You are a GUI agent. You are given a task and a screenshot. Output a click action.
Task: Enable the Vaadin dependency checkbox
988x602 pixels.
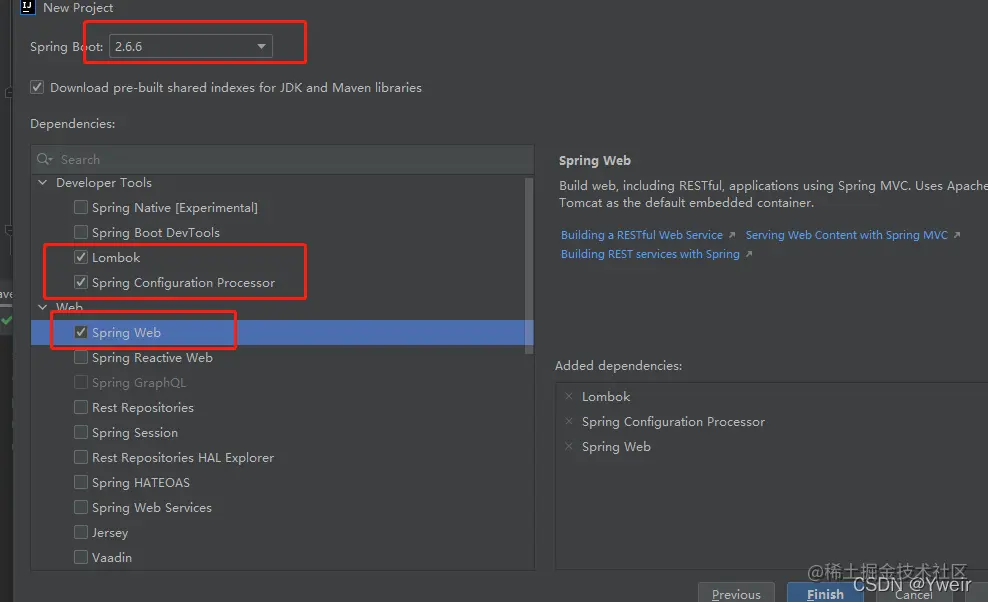tap(81, 557)
